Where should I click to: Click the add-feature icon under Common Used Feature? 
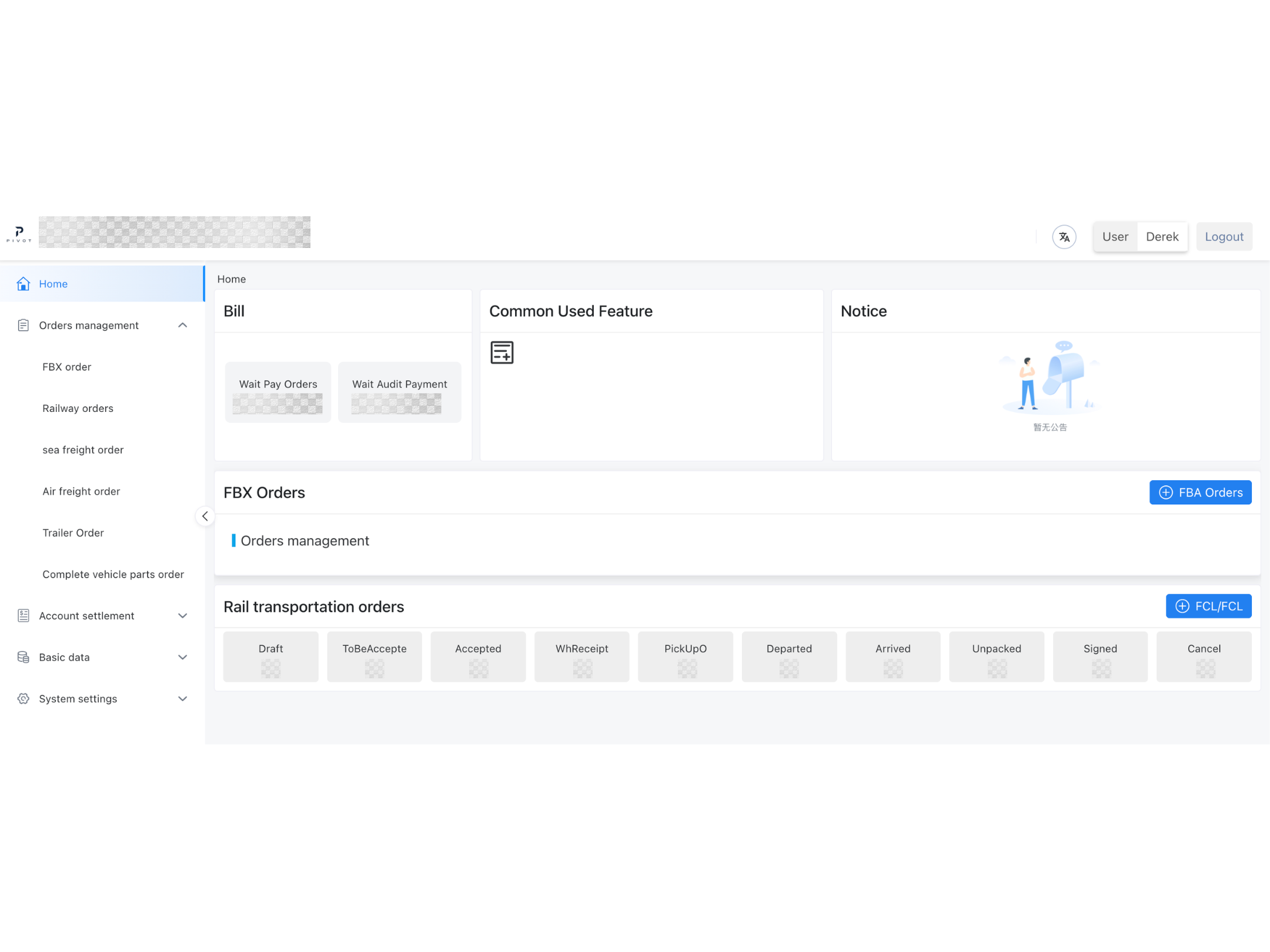click(502, 353)
